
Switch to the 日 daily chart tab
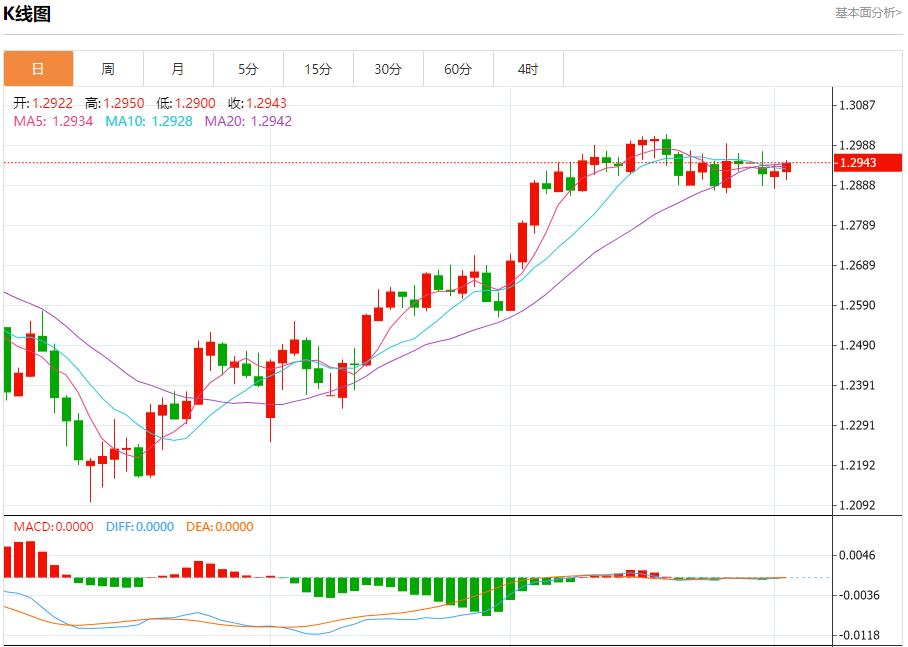pos(38,69)
